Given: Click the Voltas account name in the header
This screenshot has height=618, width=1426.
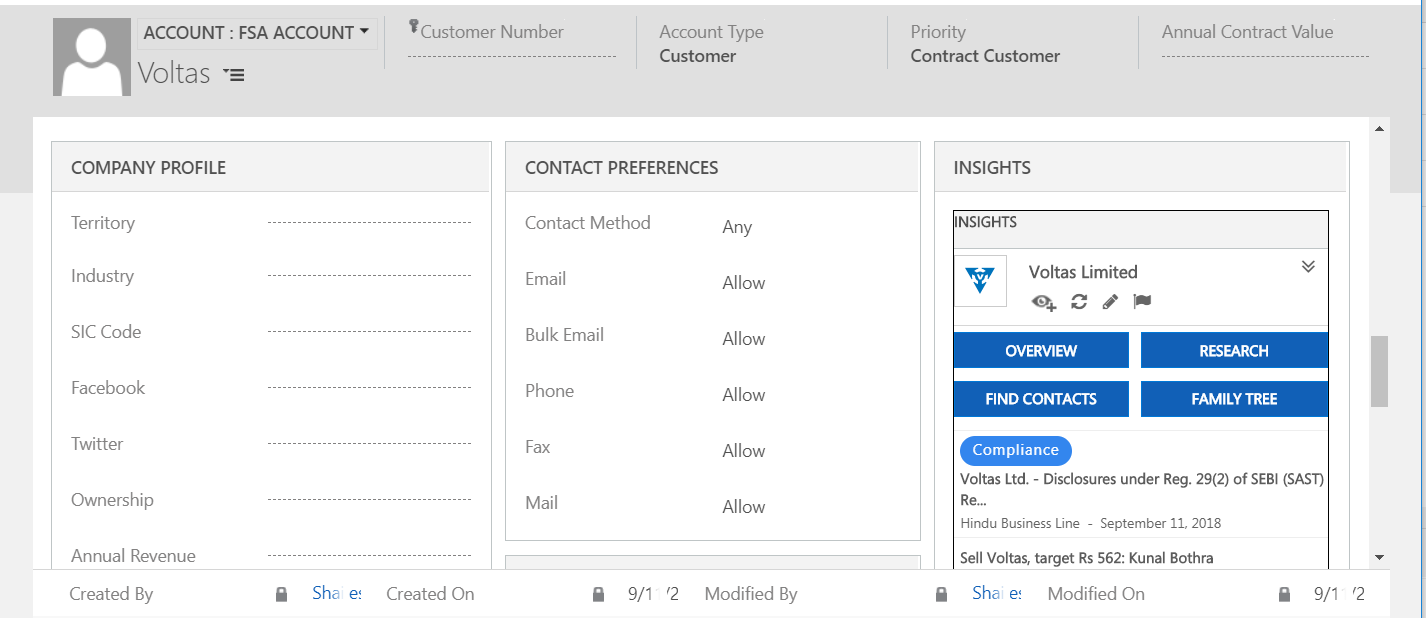Looking at the screenshot, I should pyautogui.click(x=174, y=74).
